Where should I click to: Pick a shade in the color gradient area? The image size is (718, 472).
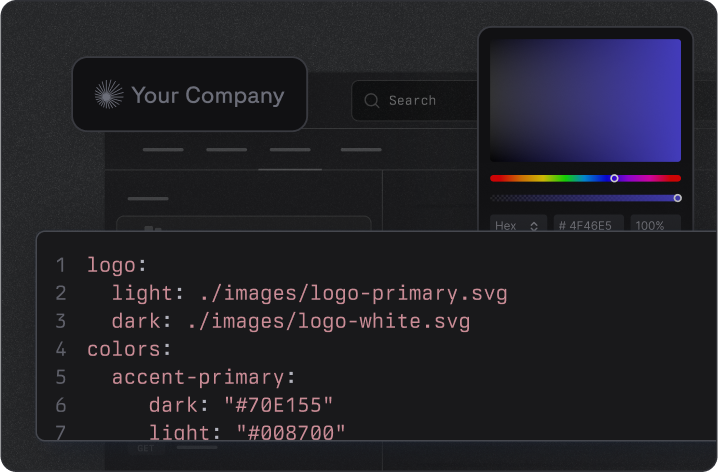585,100
